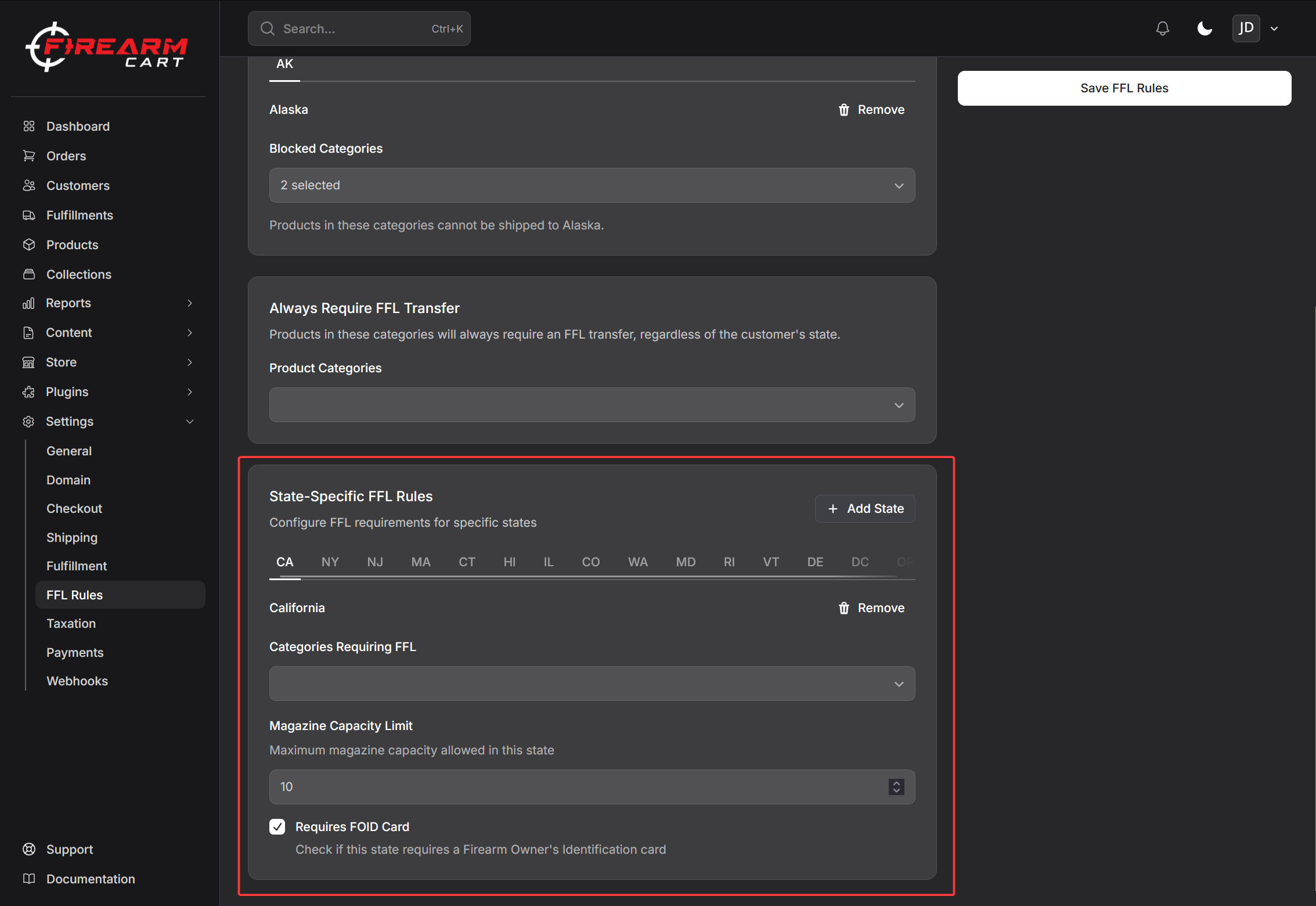Screen dimensions: 1316x906
Task: Click Save FFL Rules button
Action: pos(1124,88)
